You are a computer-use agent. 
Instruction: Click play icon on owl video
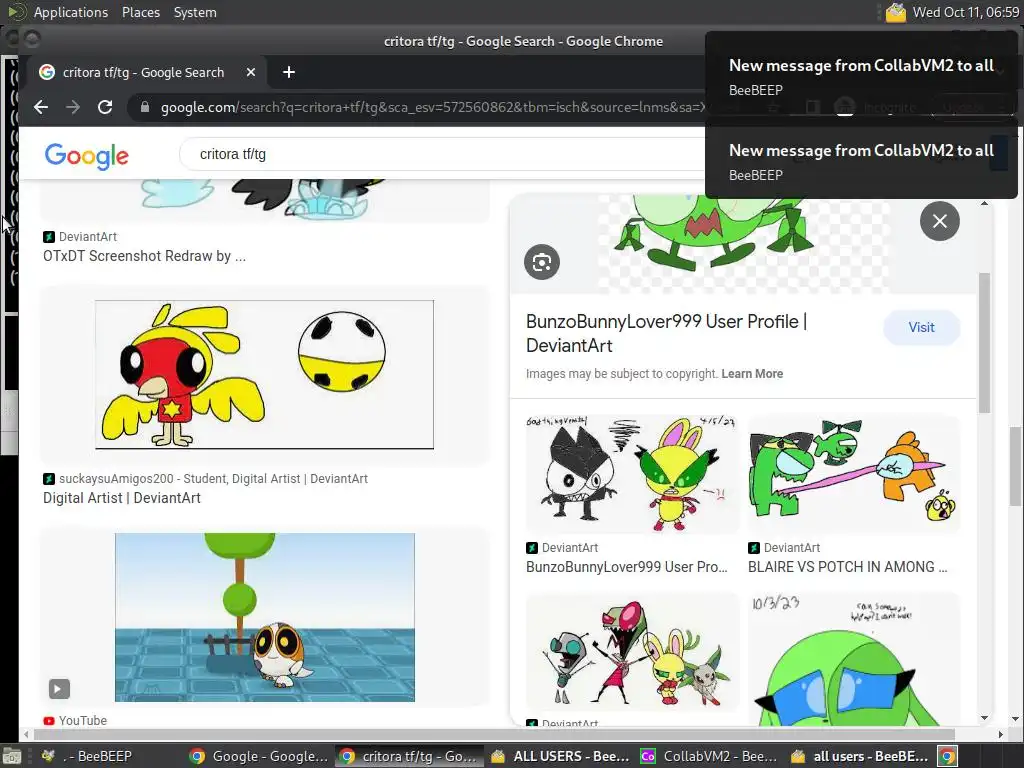pos(59,689)
